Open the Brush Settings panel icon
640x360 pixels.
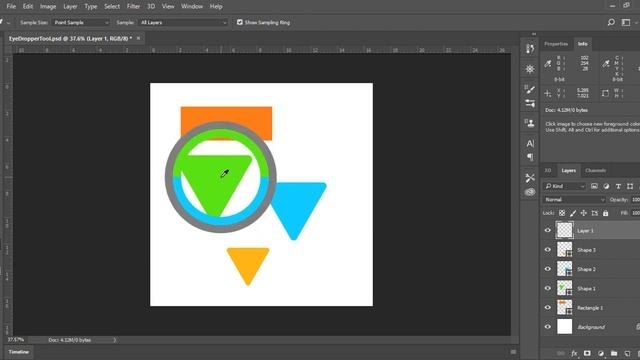[x=530, y=89]
